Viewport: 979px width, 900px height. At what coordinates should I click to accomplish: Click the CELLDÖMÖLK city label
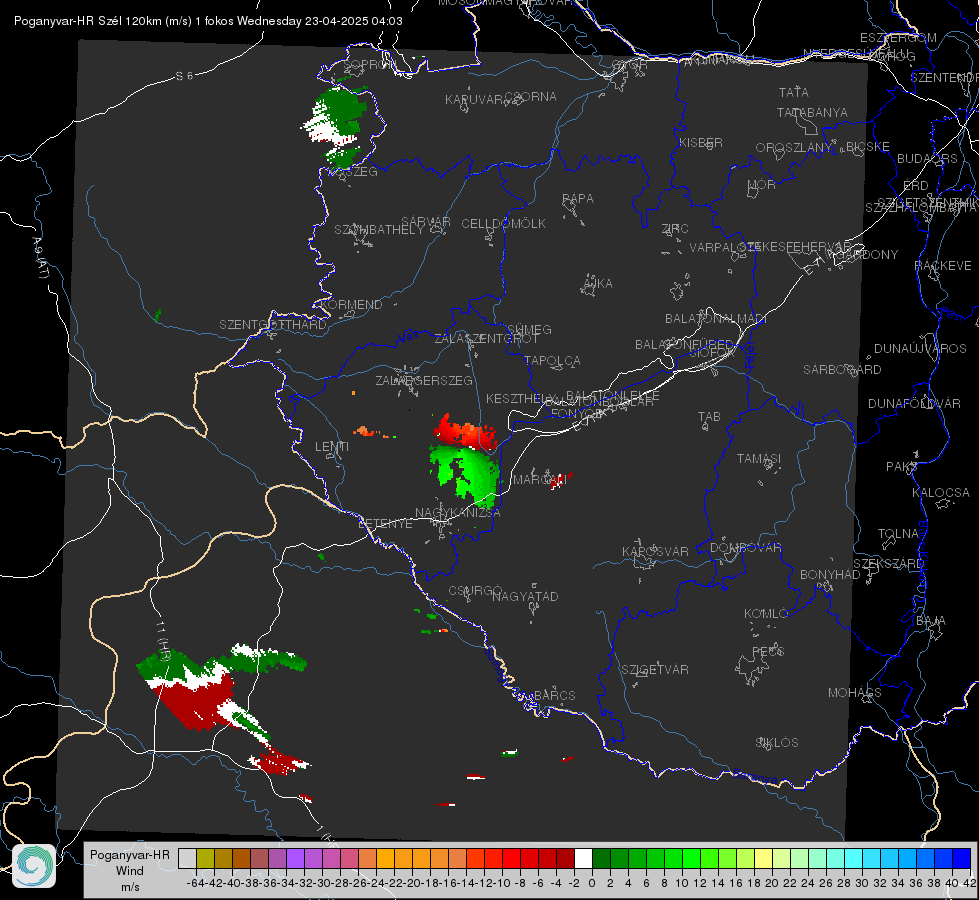coord(504,224)
